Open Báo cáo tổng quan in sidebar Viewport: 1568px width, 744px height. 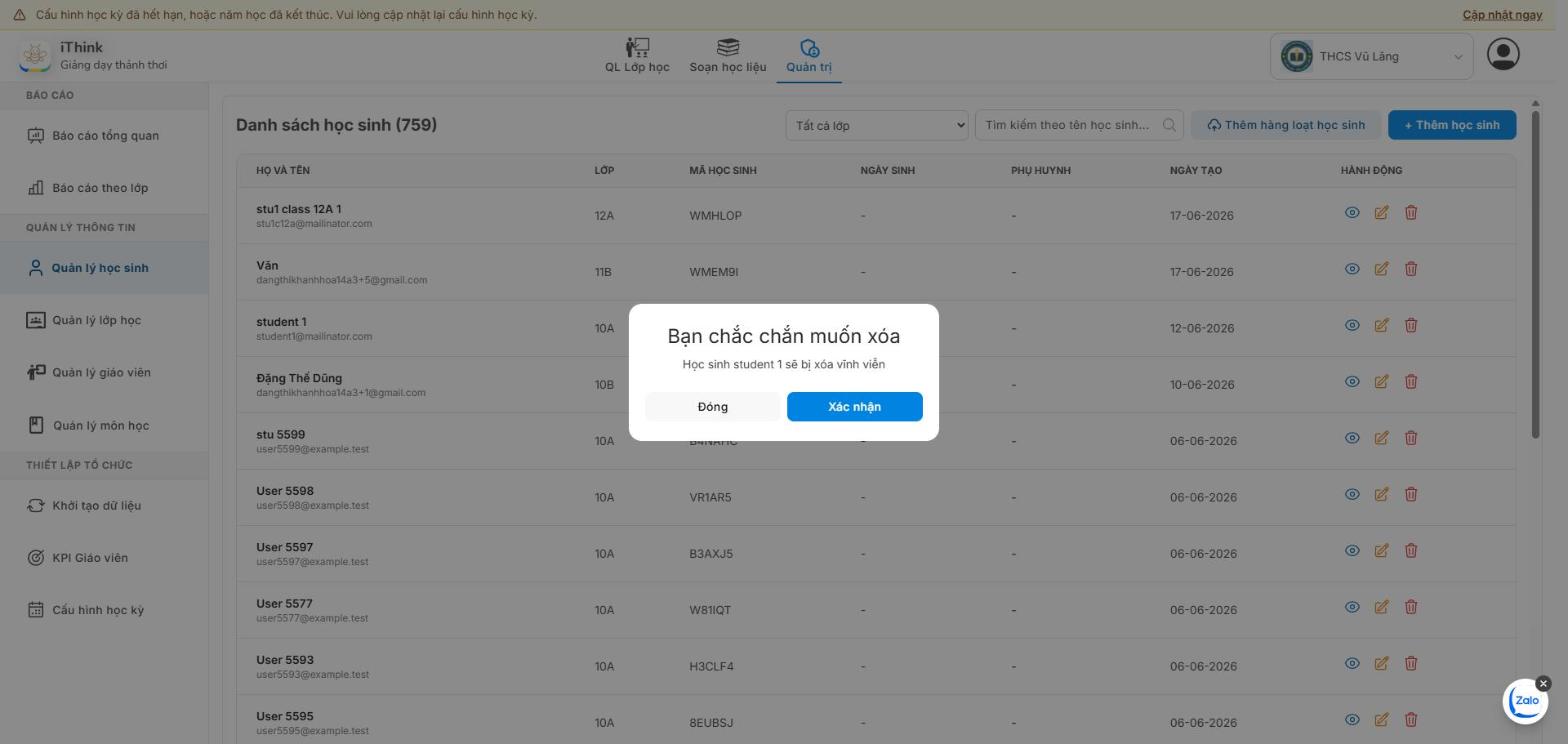pyautogui.click(x=104, y=136)
